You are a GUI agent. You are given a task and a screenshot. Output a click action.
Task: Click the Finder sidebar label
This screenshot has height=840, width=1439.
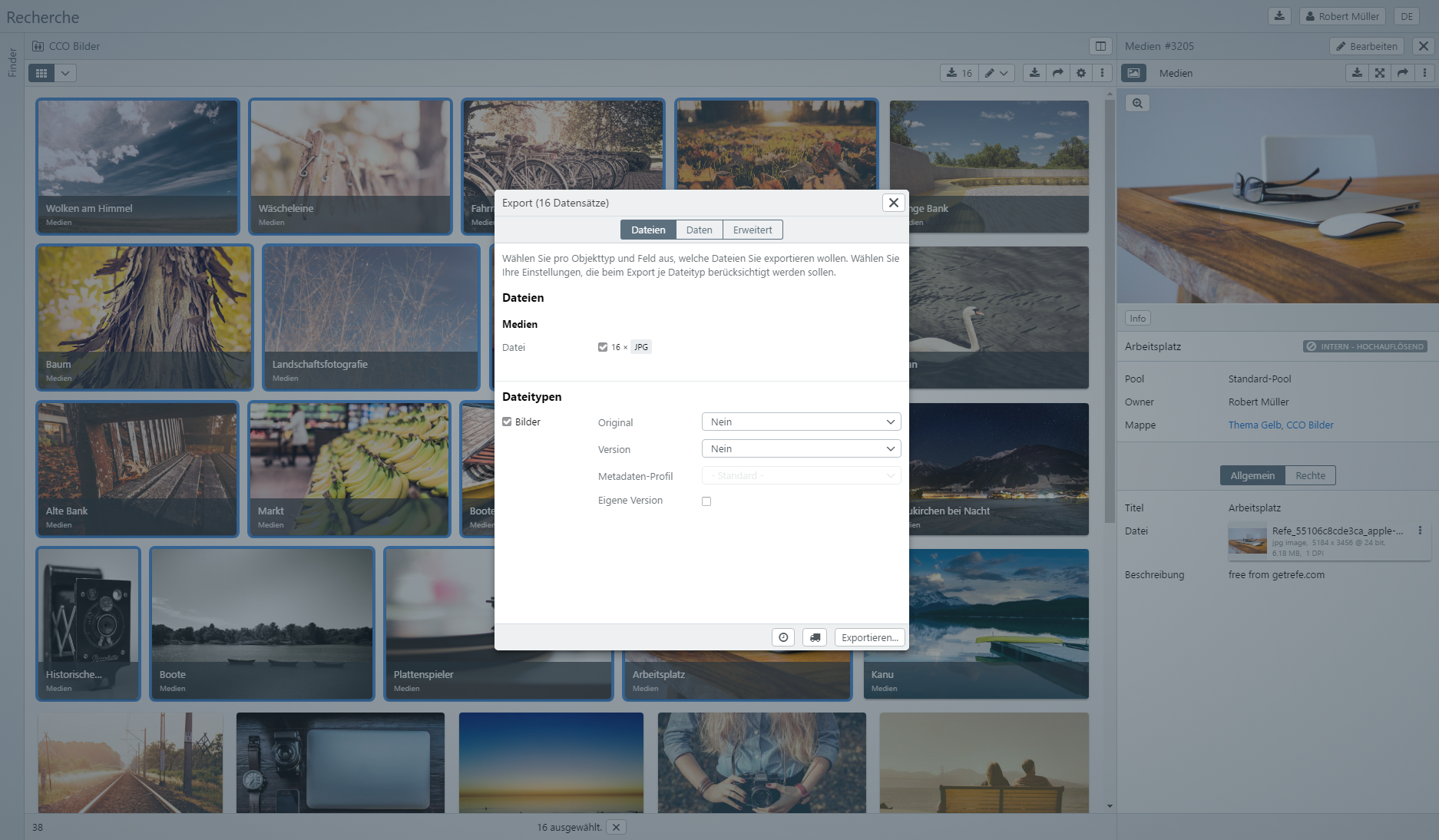click(12, 62)
